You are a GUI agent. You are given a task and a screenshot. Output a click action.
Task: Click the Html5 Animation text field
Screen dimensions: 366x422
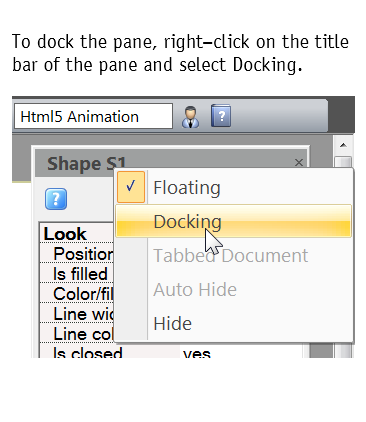click(x=93, y=116)
